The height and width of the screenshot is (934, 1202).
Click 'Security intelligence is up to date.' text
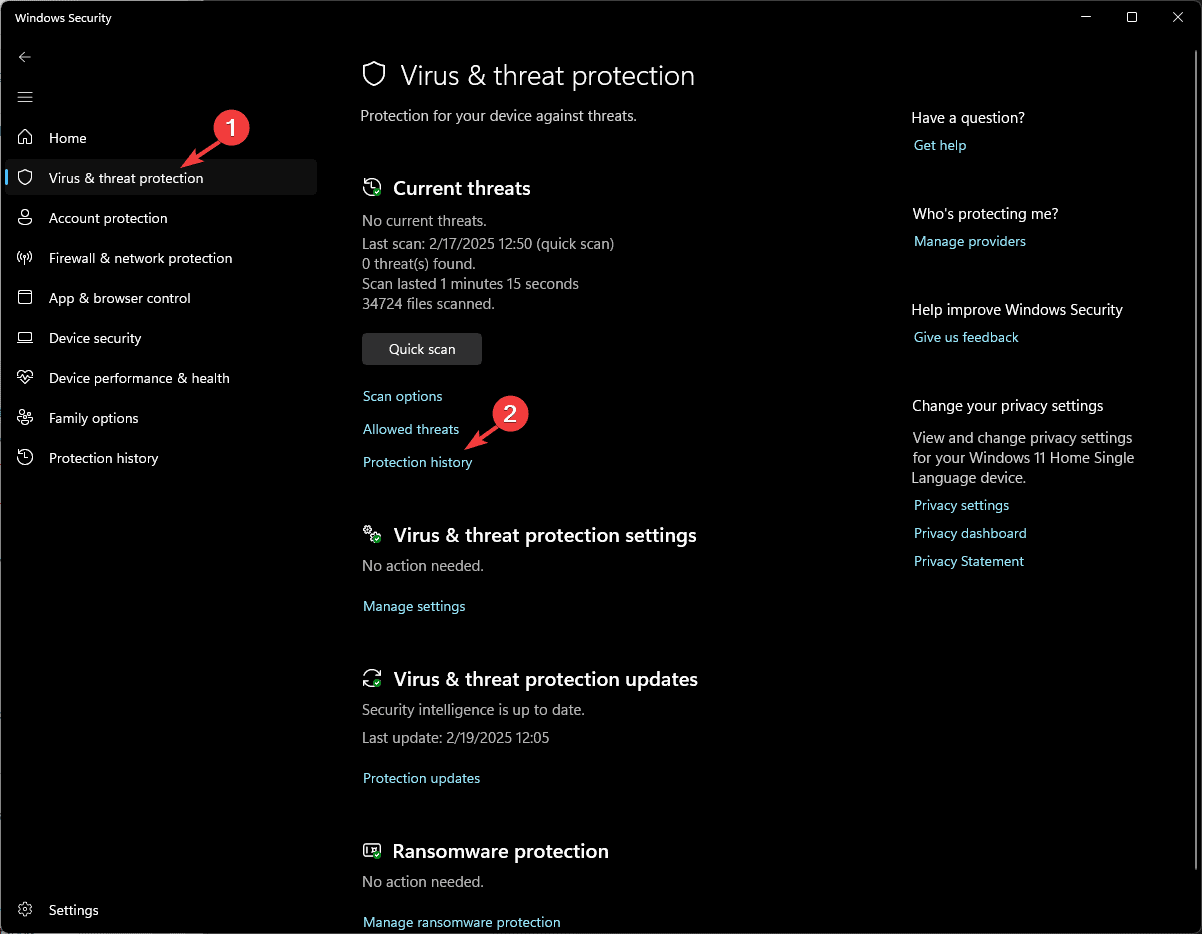(x=473, y=710)
